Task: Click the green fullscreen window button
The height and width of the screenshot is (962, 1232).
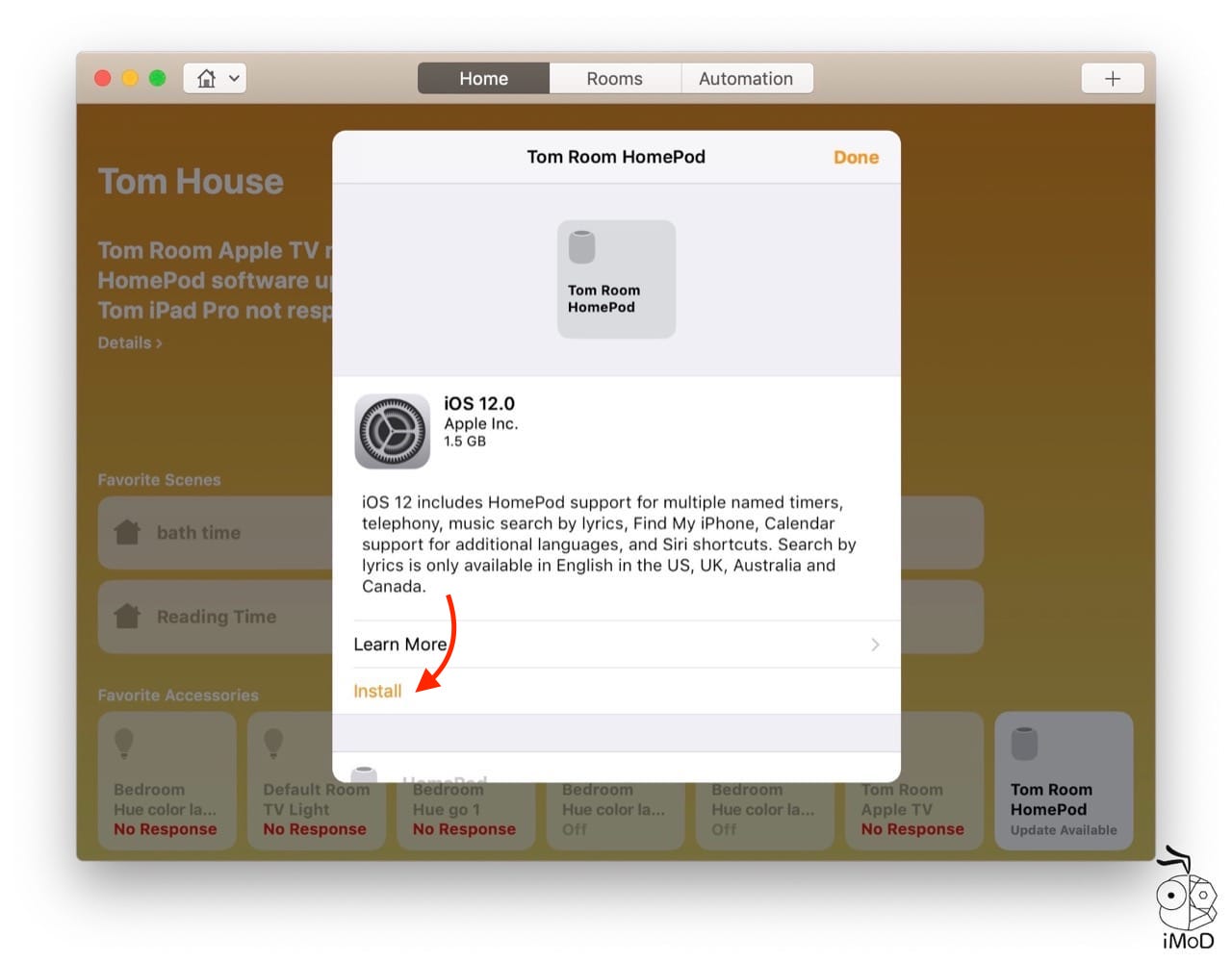Action: [x=158, y=78]
